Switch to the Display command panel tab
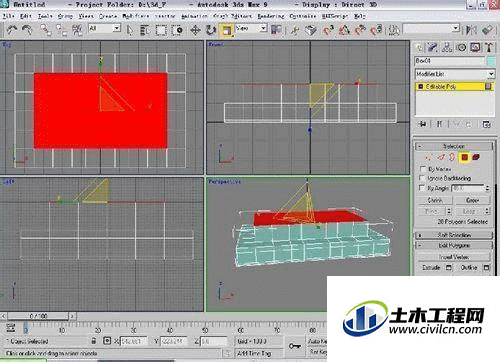This screenshot has height=362, width=500. coord(475,47)
